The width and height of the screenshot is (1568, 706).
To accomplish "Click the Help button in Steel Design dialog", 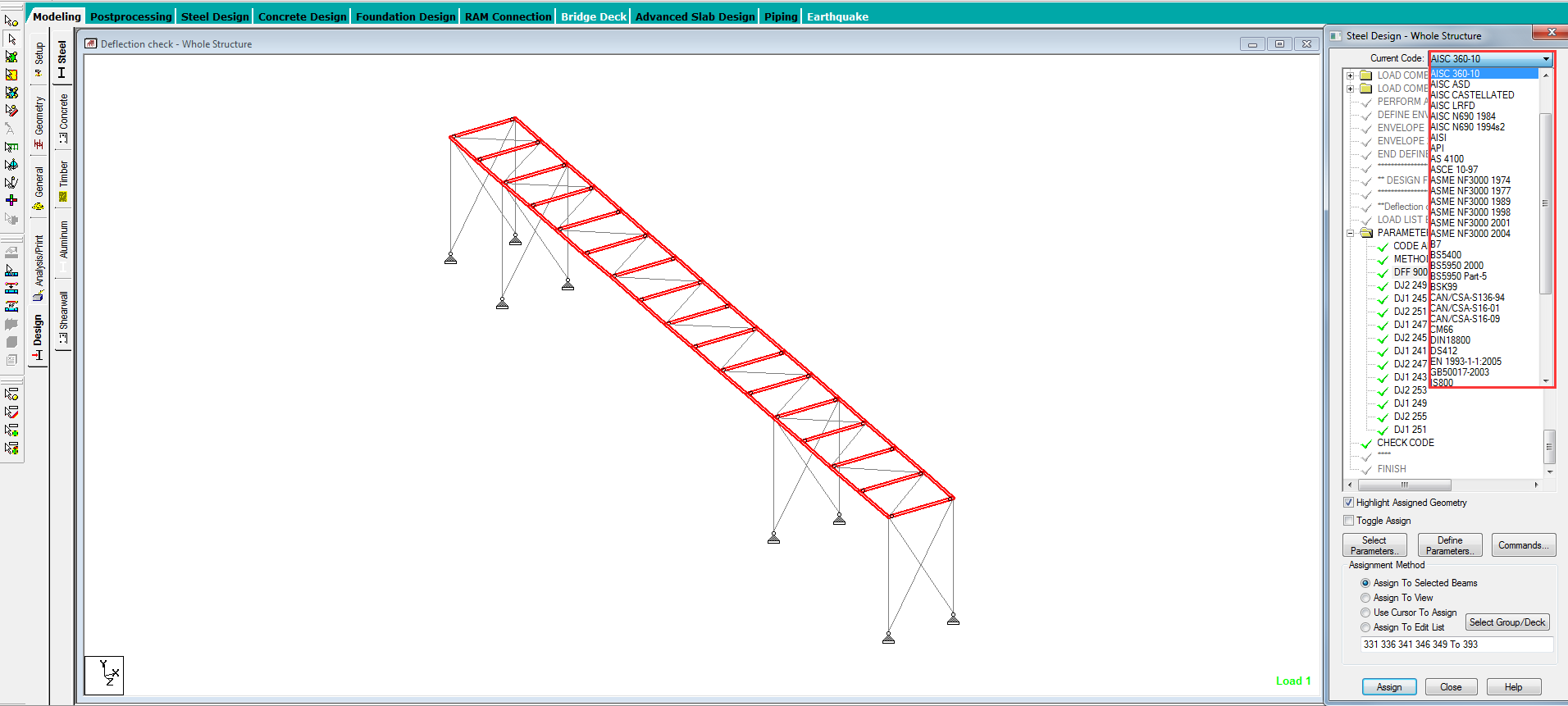I will 1514,687.
